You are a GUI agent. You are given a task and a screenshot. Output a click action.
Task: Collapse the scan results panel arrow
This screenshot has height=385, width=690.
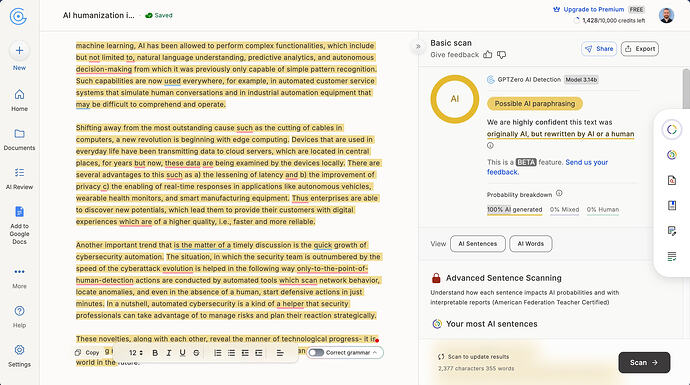418,46
